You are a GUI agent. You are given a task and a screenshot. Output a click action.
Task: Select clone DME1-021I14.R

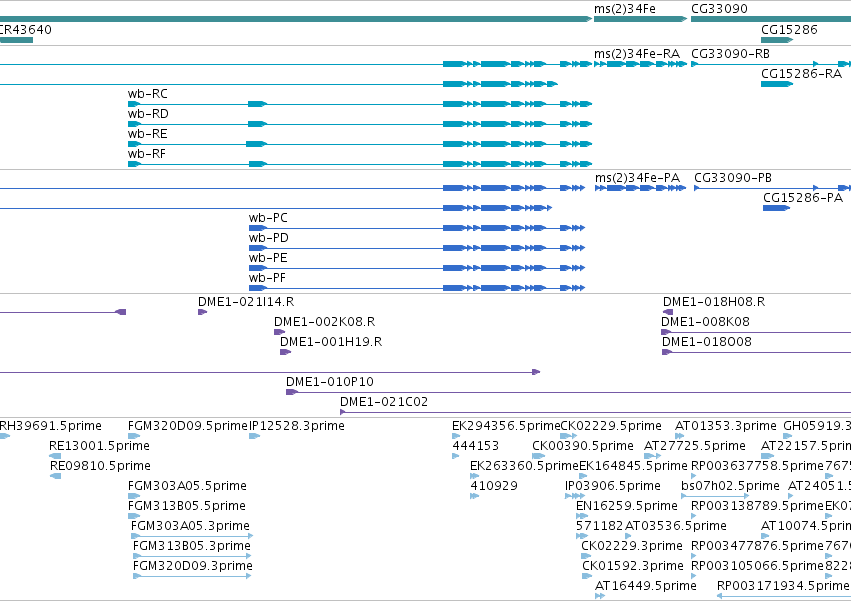click(x=246, y=302)
